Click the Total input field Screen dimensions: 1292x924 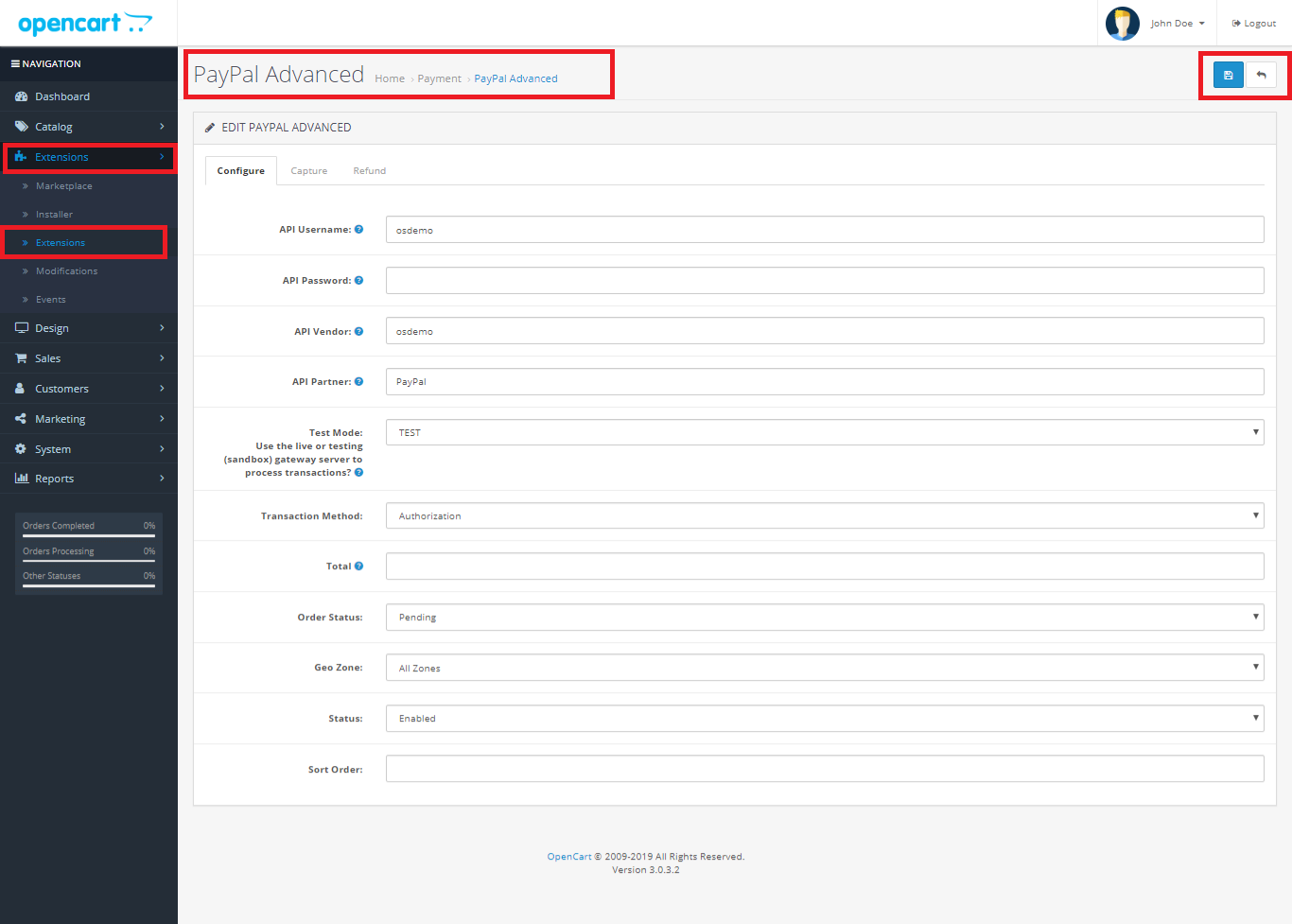pyautogui.click(x=825, y=567)
